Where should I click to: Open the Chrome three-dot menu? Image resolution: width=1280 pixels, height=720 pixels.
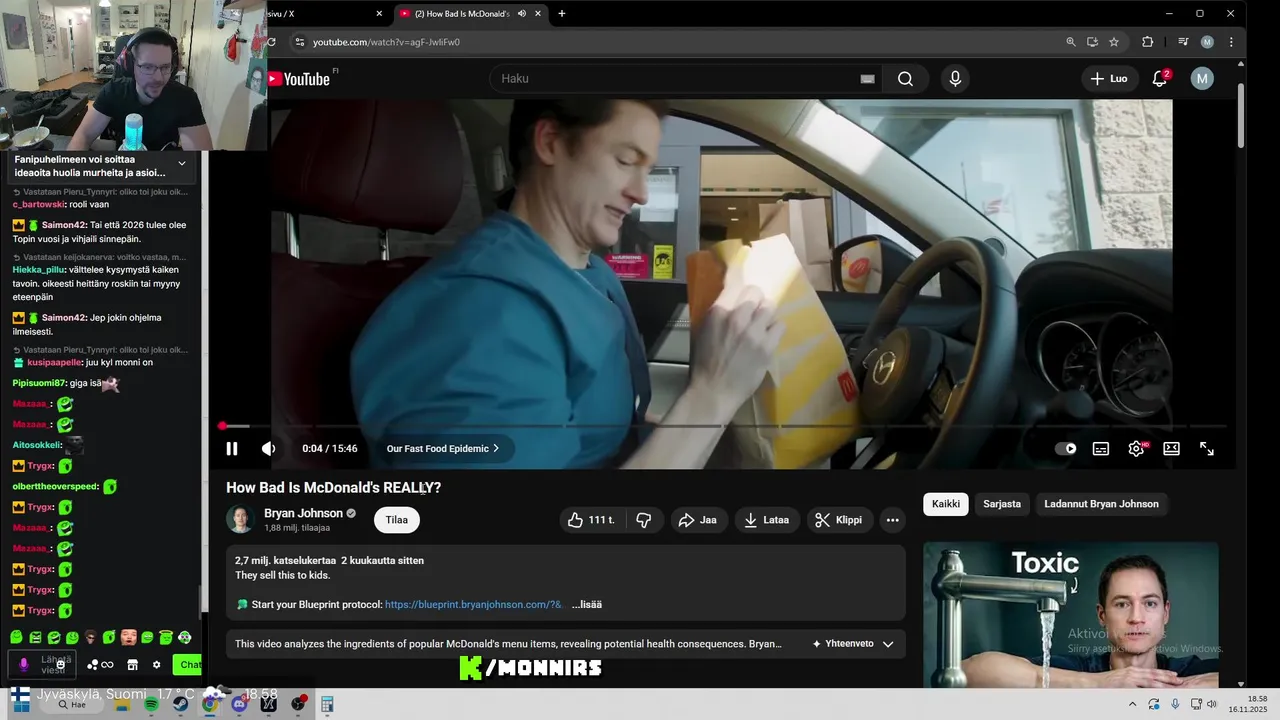pyautogui.click(x=1231, y=42)
